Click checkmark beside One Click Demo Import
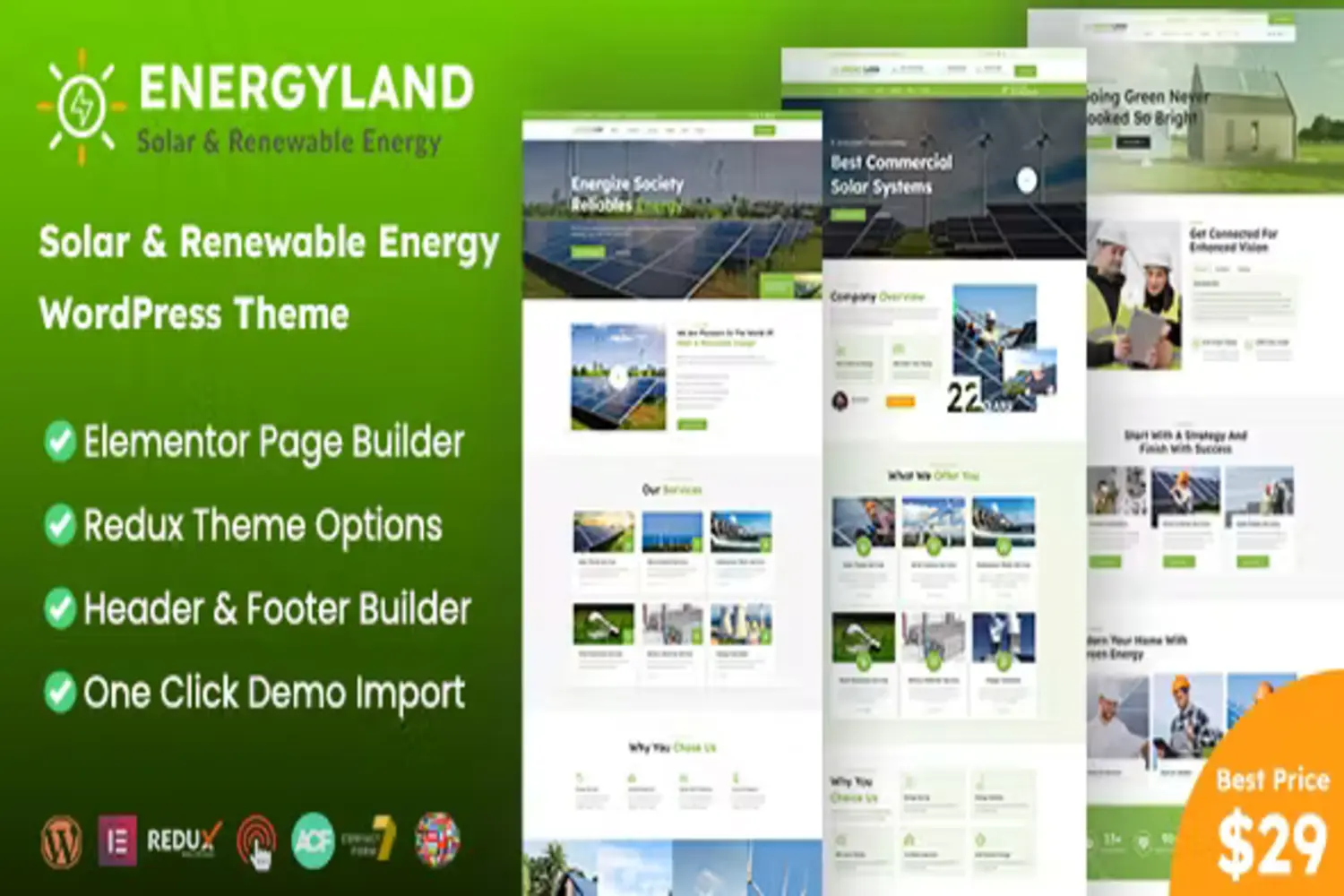This screenshot has width=1344, height=896. pyautogui.click(x=60, y=692)
